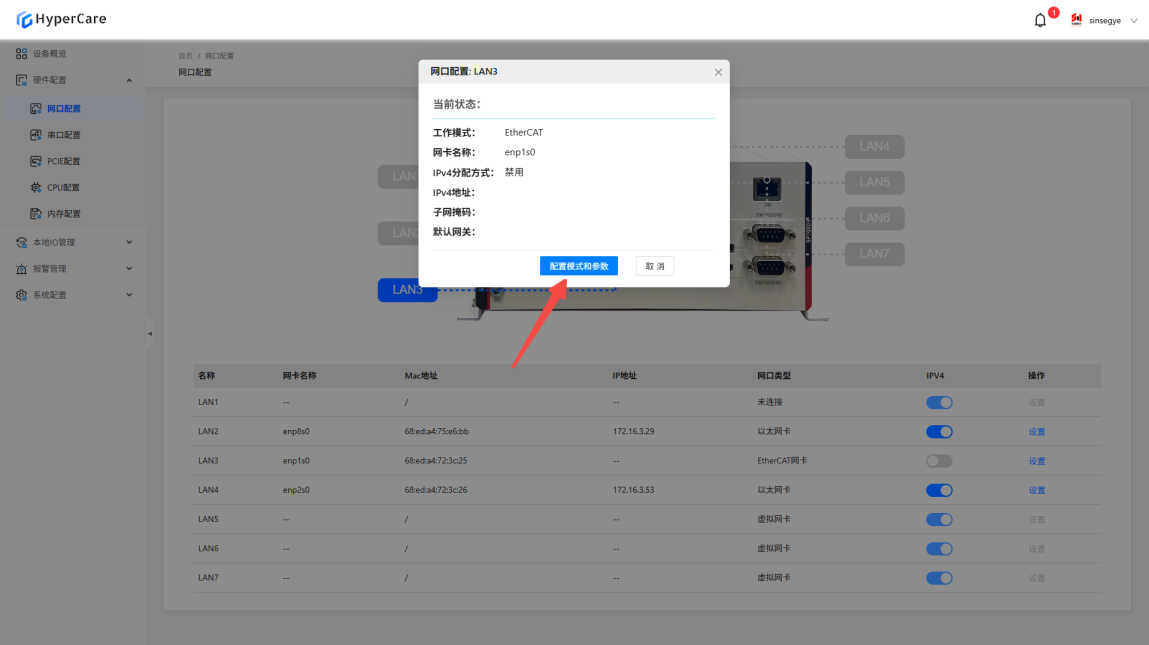Click the EtherCAT work mode value in dialog
Viewport: 1149px width, 645px height.
point(523,133)
